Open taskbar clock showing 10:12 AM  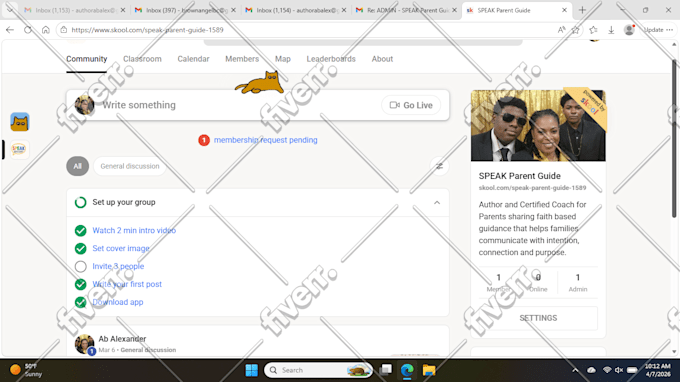pyautogui.click(x=657, y=370)
